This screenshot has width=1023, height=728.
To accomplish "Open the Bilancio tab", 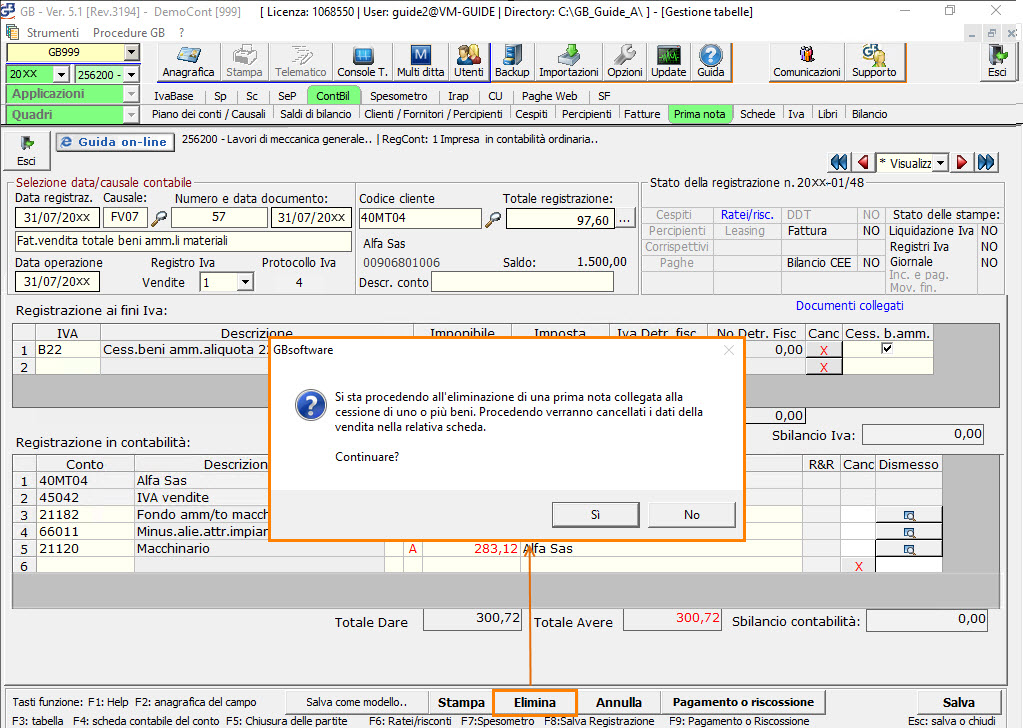I will 869,114.
